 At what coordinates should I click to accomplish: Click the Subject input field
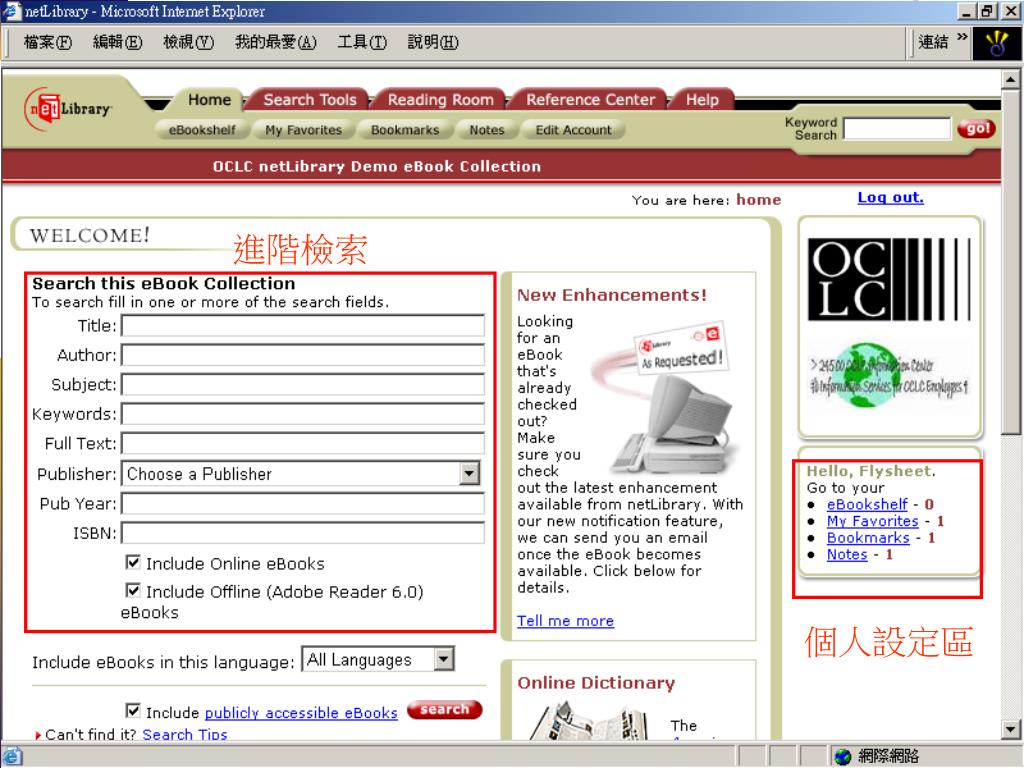coord(303,384)
